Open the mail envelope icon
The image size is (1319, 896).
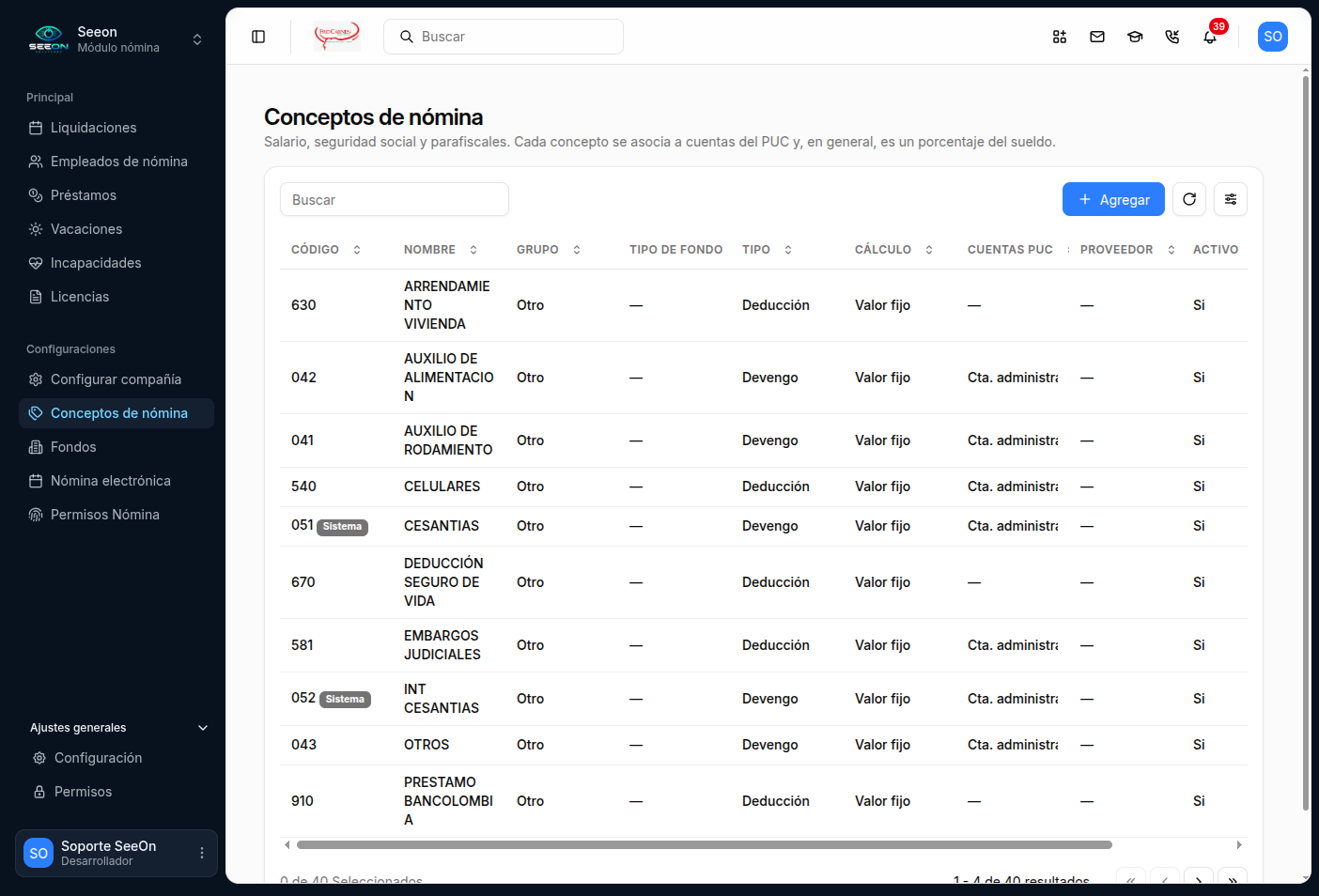(x=1097, y=37)
